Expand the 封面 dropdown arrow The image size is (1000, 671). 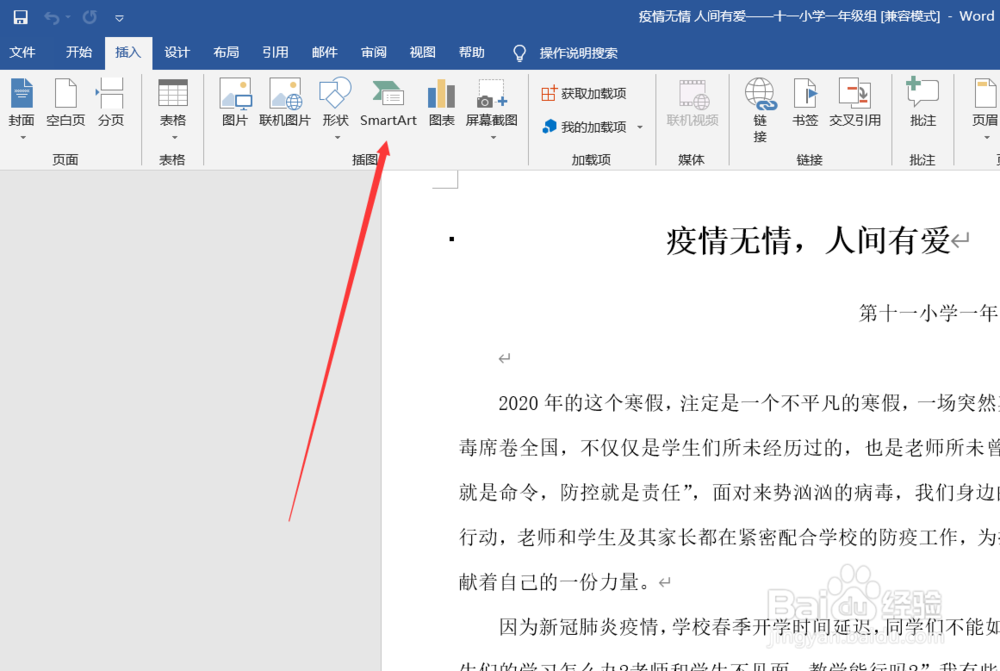point(23,137)
